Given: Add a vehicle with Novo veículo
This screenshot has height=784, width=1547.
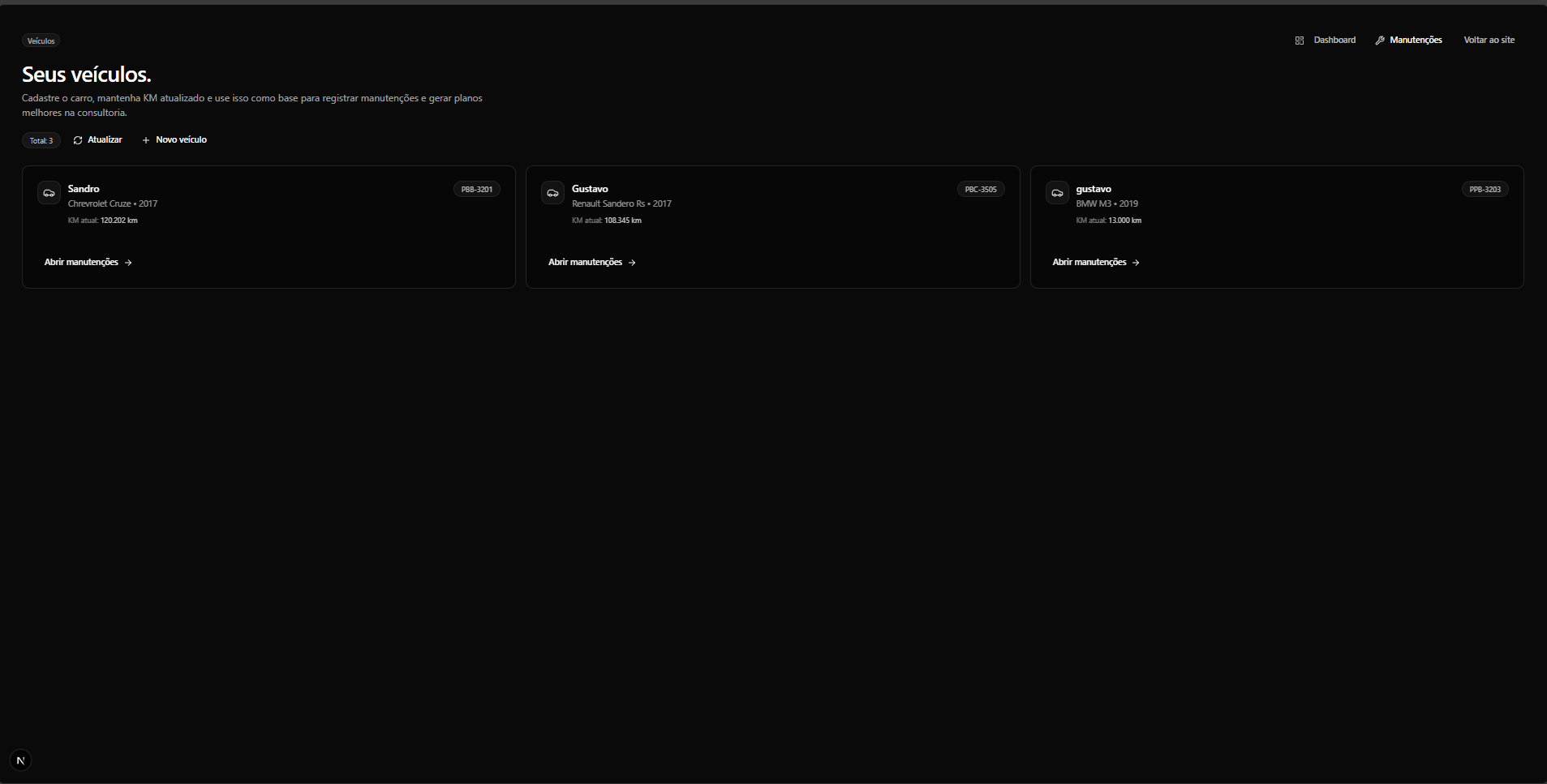Looking at the screenshot, I should pos(181,139).
